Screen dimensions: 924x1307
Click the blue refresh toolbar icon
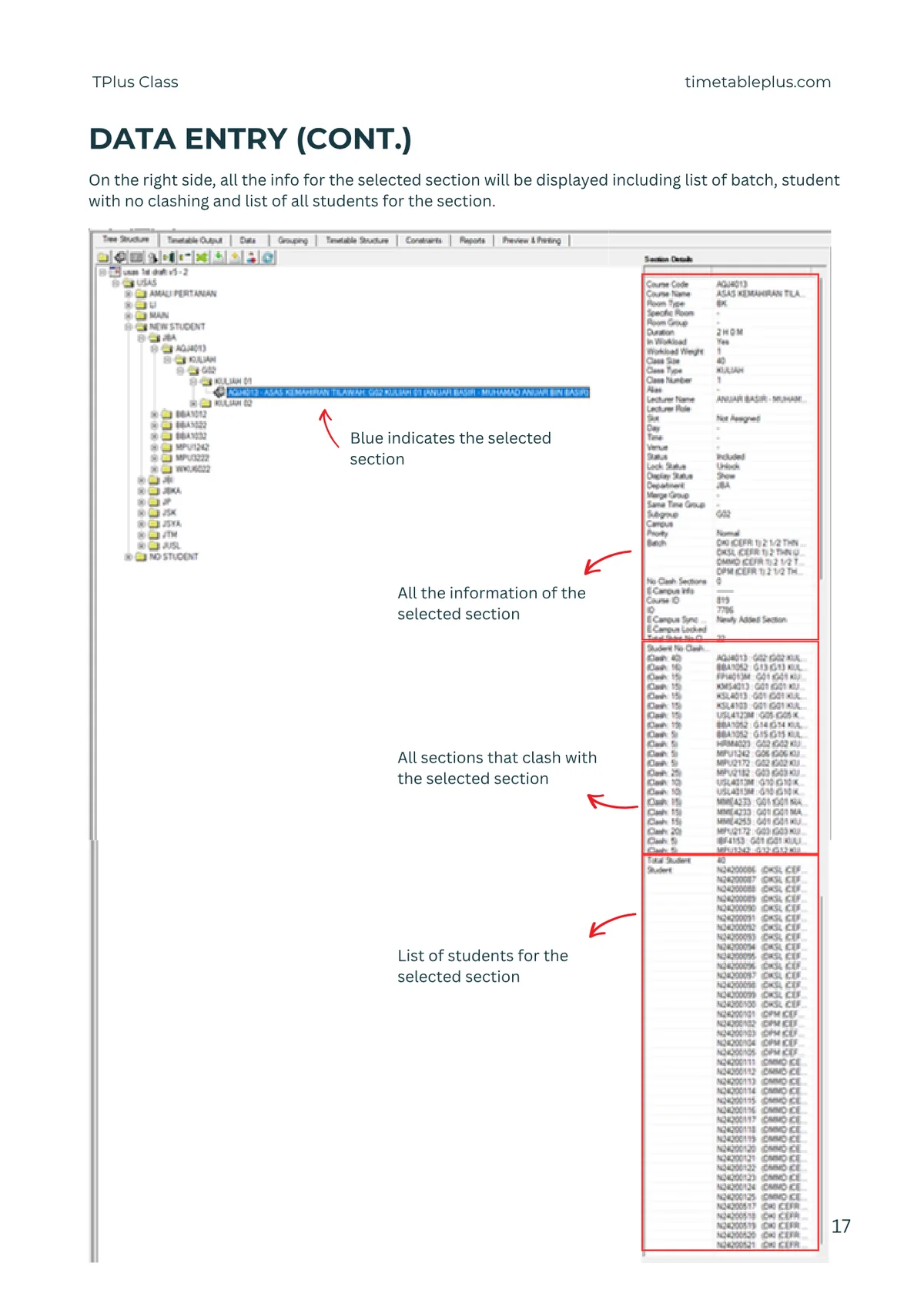[267, 257]
